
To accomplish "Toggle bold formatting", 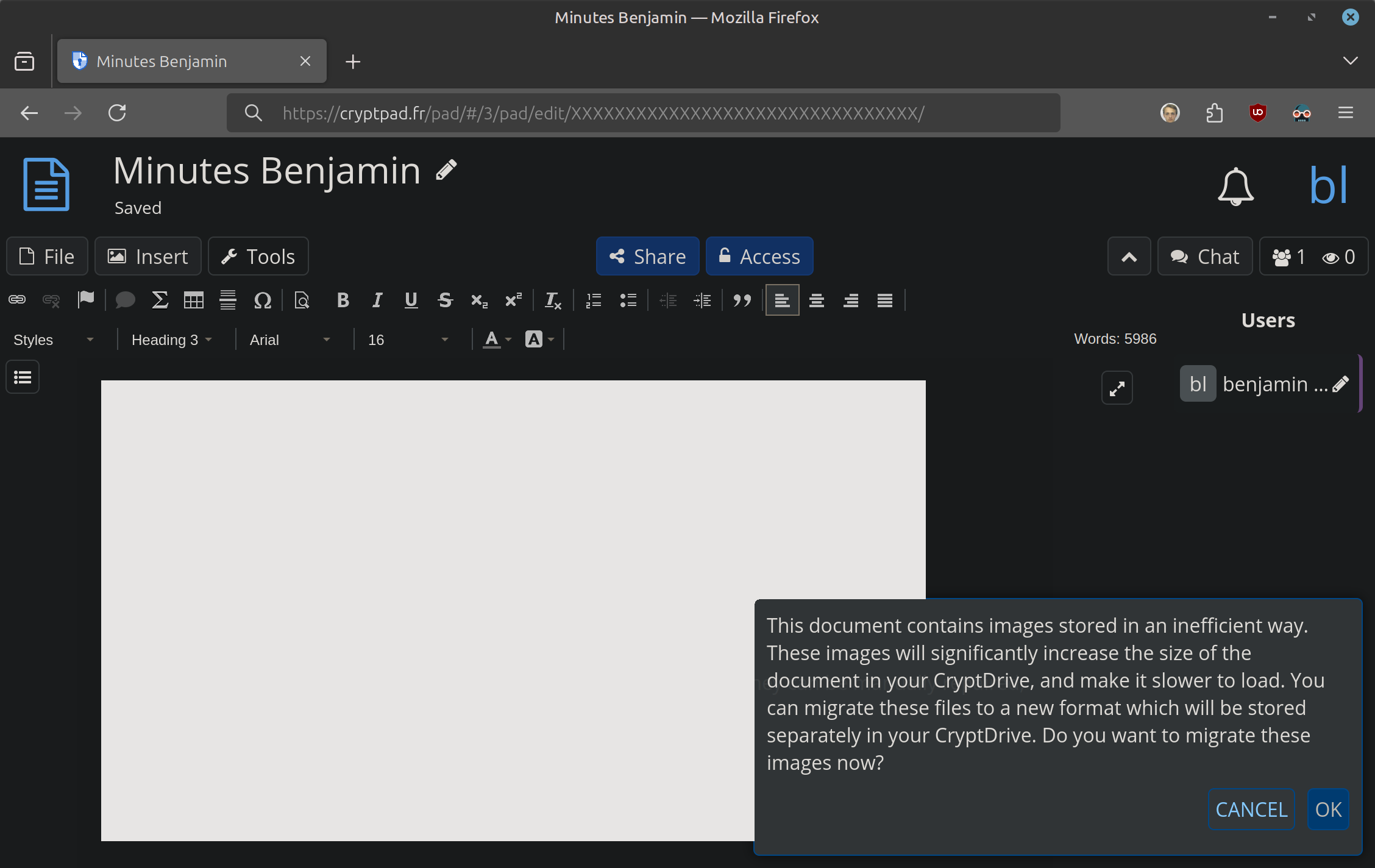I will (x=343, y=300).
